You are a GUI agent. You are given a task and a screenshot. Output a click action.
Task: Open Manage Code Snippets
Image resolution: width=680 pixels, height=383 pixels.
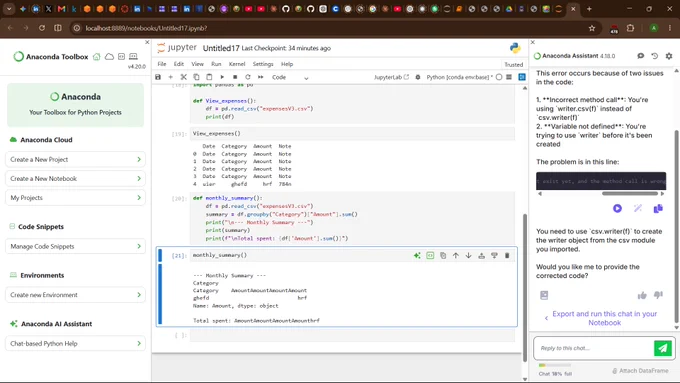(75, 246)
